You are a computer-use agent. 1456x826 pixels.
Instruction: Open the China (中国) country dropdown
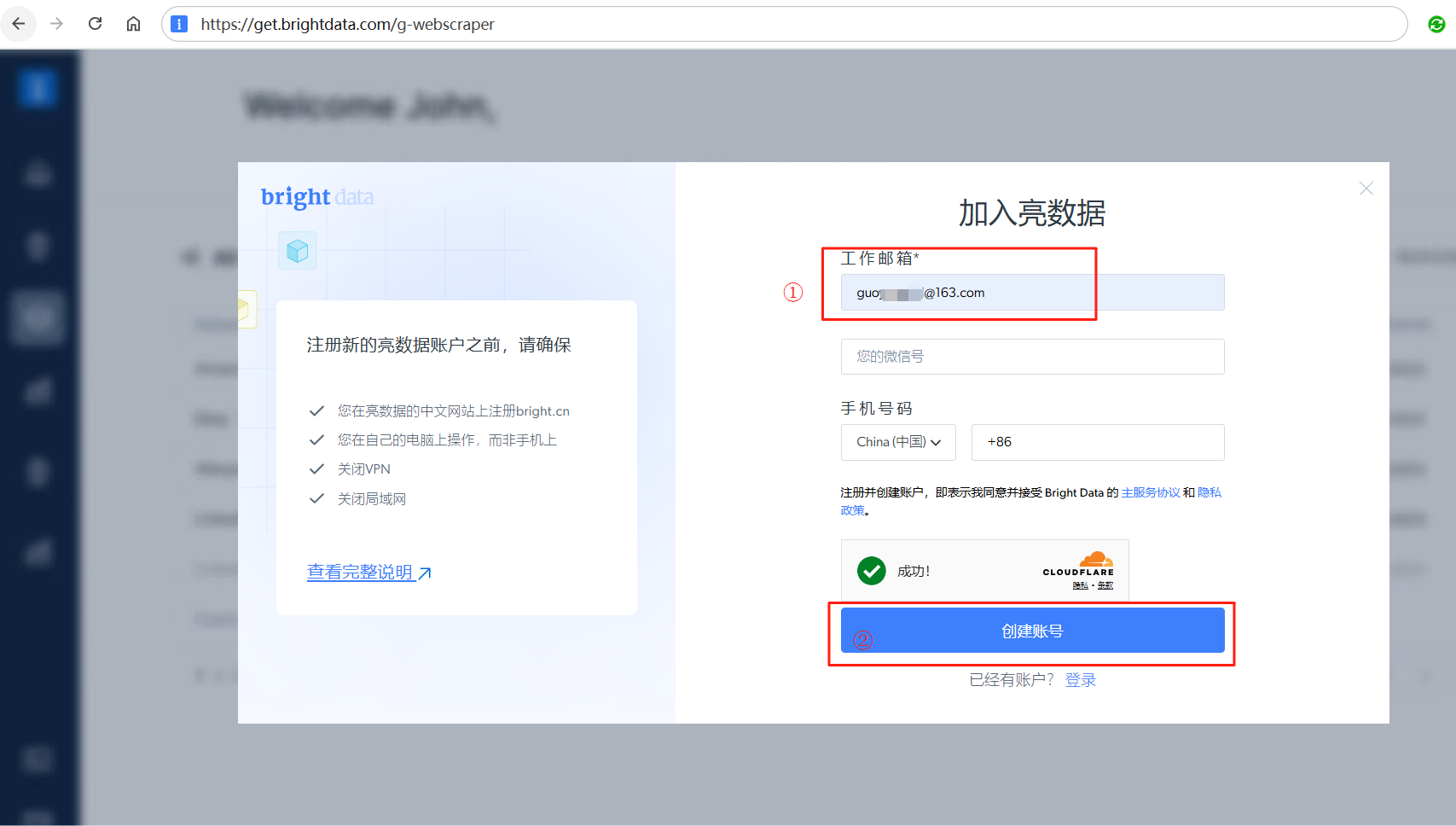click(x=898, y=442)
